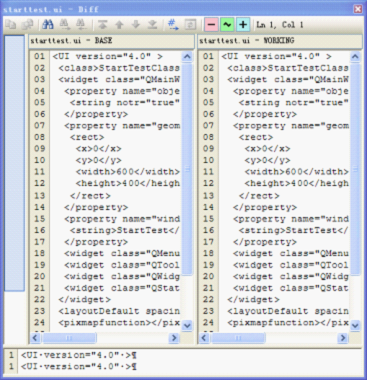Click '<class>StartTestClass' line in WORKING pane
367x380 pixels.
click(x=288, y=68)
